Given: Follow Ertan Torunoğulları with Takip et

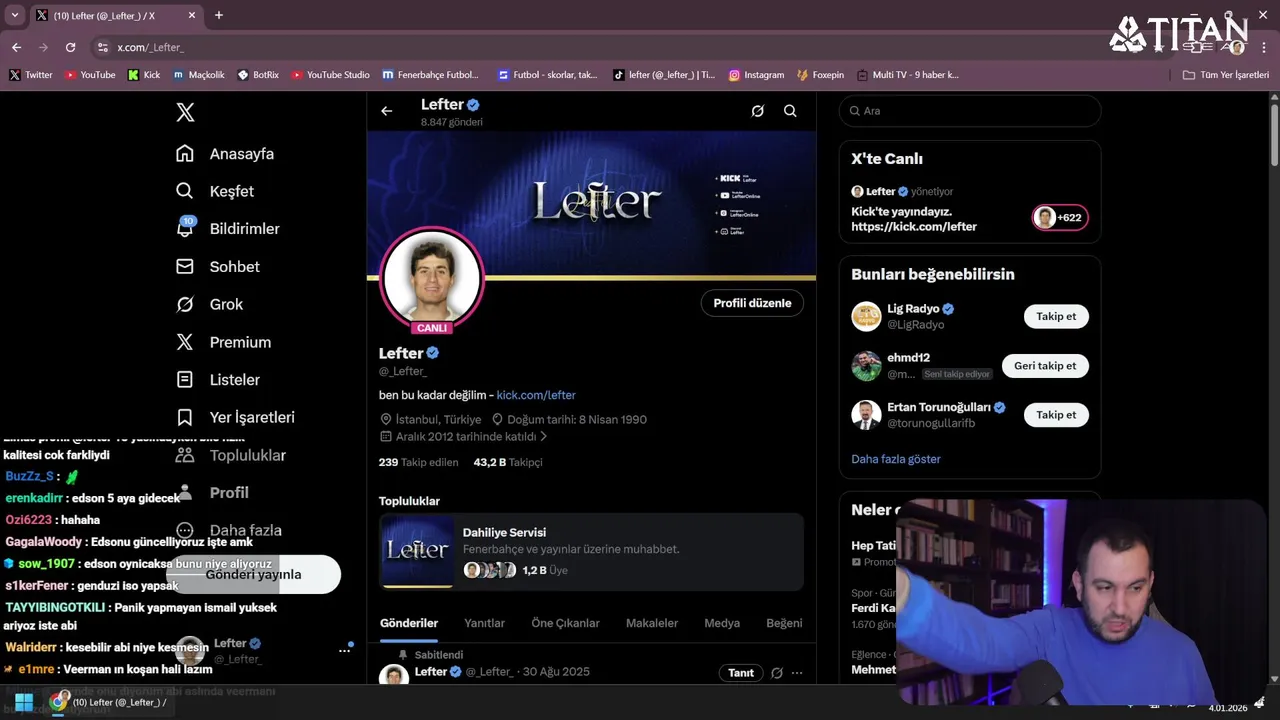Looking at the screenshot, I should (1056, 415).
